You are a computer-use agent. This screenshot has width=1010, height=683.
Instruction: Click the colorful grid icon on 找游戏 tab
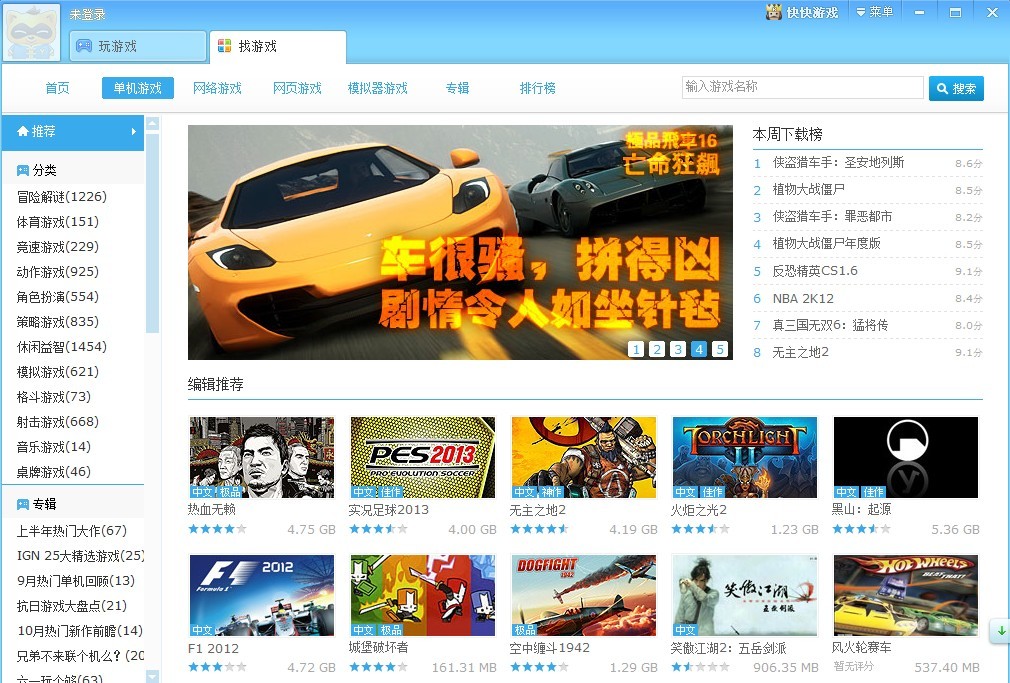pyautogui.click(x=224, y=46)
